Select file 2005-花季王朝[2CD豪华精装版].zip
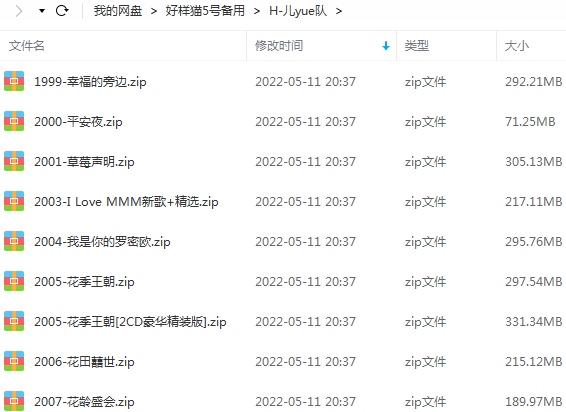This screenshot has height=412, width=566. pos(130,321)
